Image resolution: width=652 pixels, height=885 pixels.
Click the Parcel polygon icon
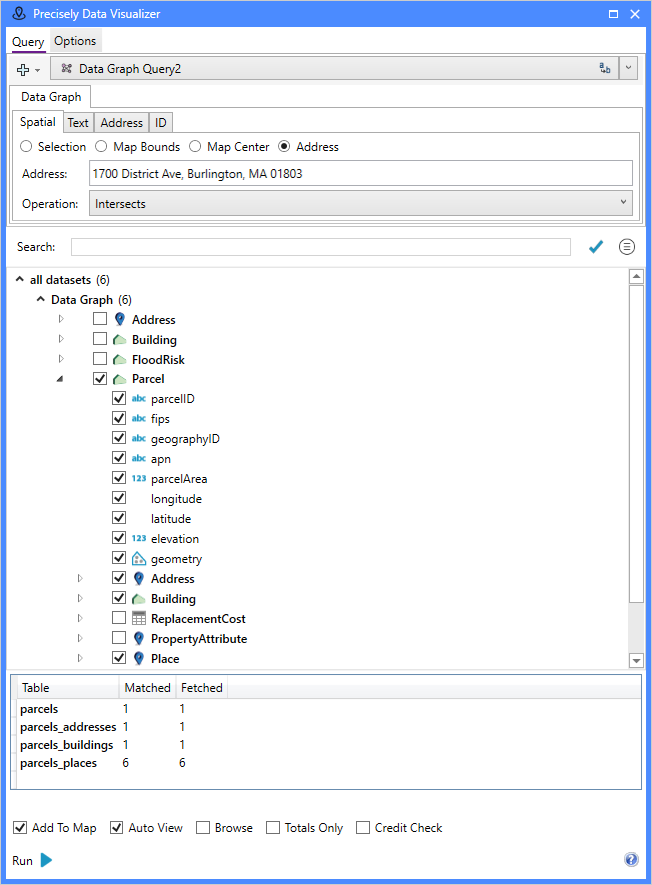(x=119, y=379)
